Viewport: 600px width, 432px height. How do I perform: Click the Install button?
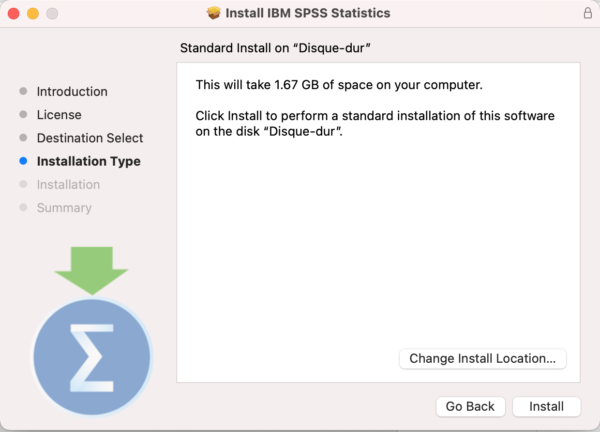[546, 406]
